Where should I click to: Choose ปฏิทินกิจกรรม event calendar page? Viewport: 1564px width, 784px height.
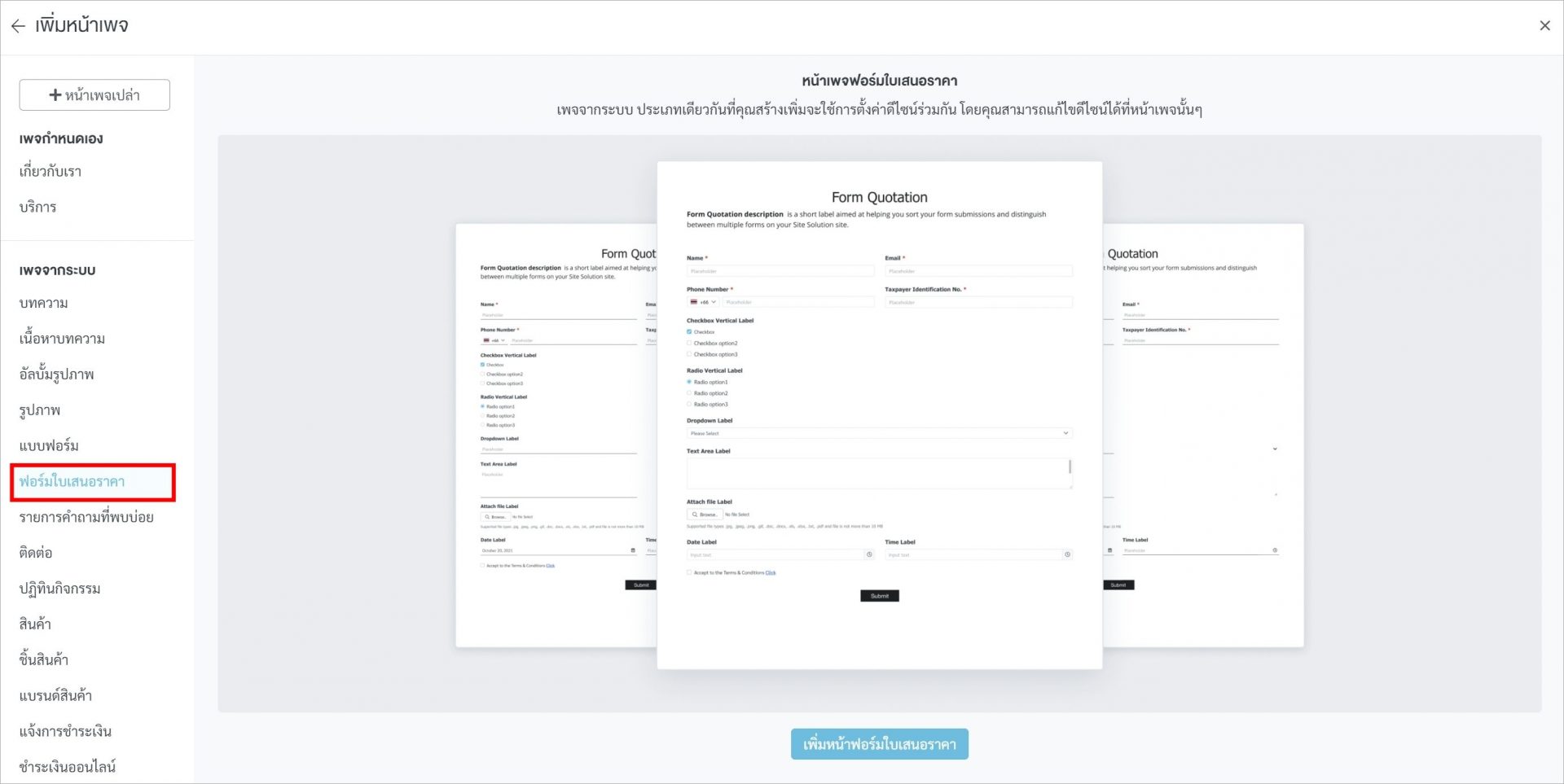(x=60, y=589)
